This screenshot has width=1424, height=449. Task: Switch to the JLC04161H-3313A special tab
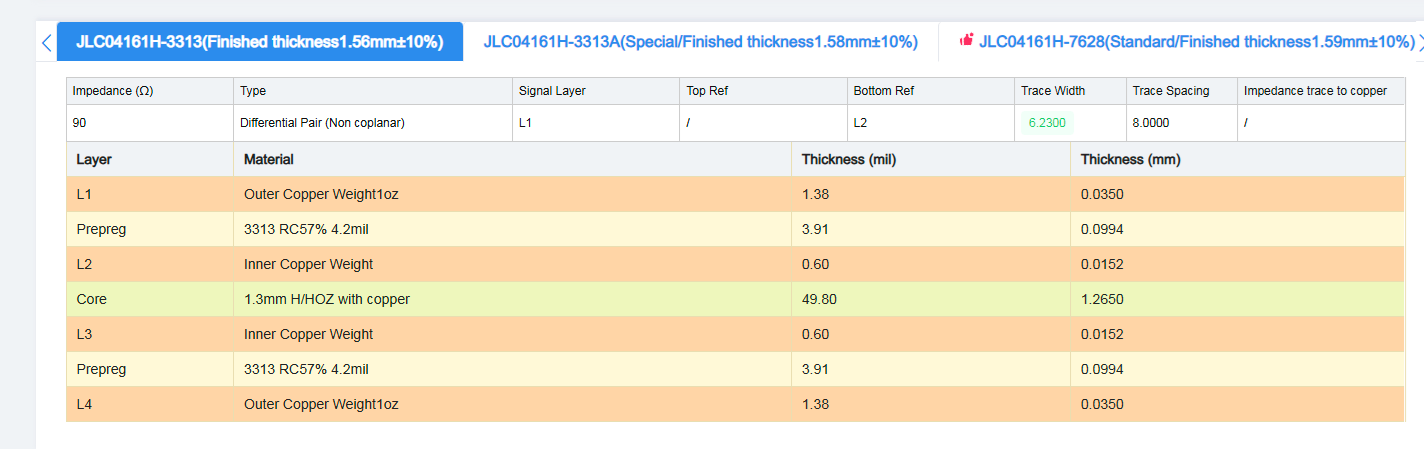point(700,41)
